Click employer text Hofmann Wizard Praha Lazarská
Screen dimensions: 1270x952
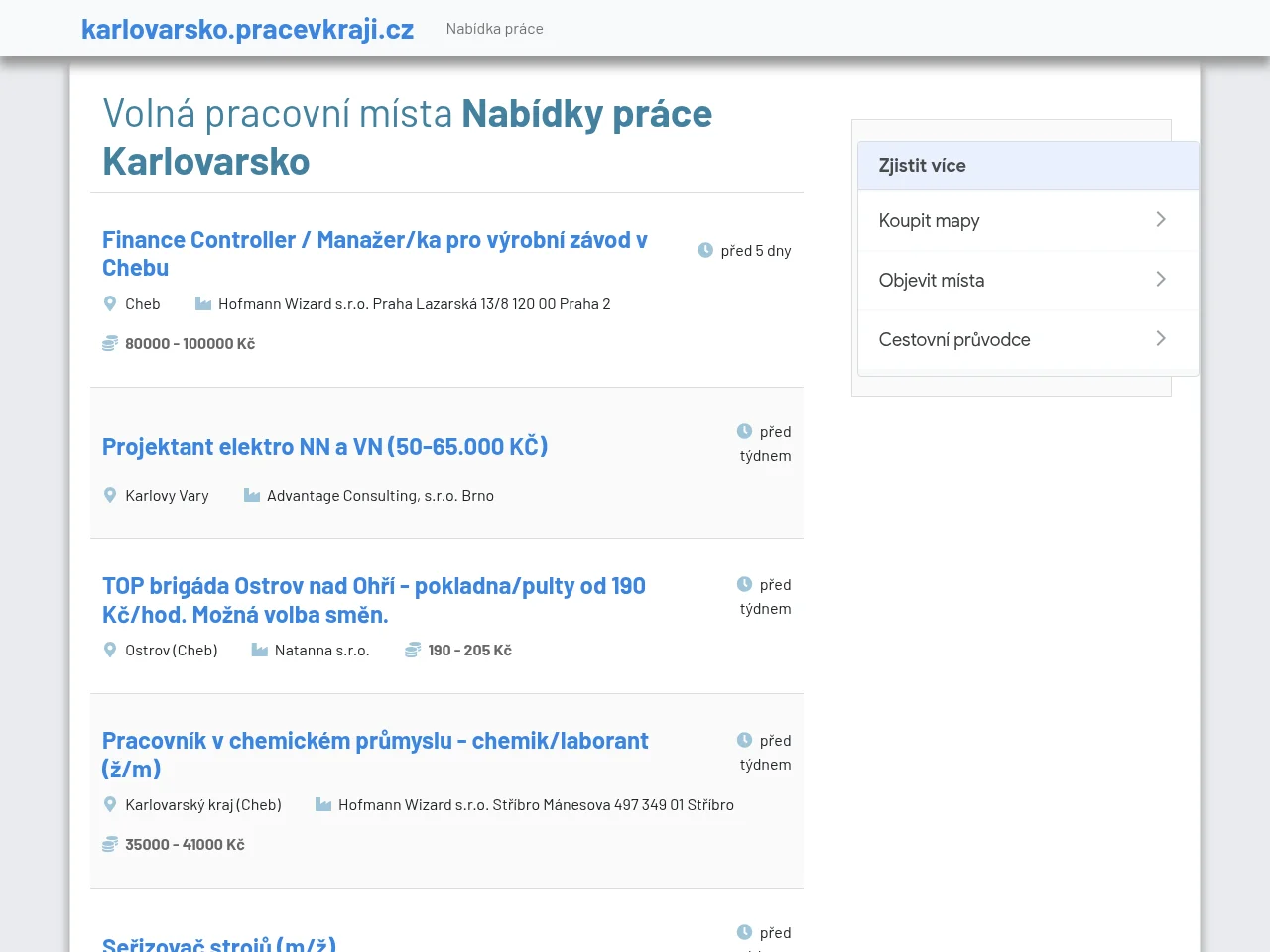(x=415, y=304)
